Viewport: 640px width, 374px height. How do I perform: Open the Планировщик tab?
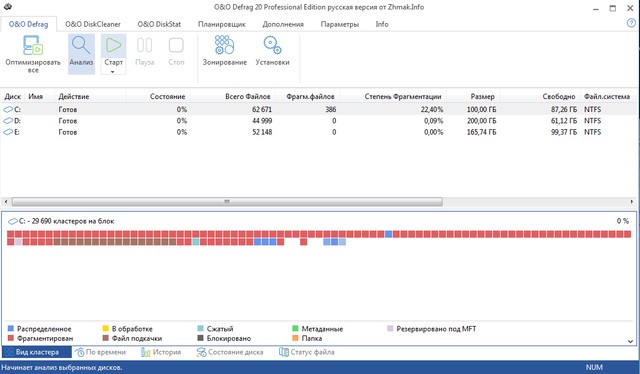coord(222,24)
